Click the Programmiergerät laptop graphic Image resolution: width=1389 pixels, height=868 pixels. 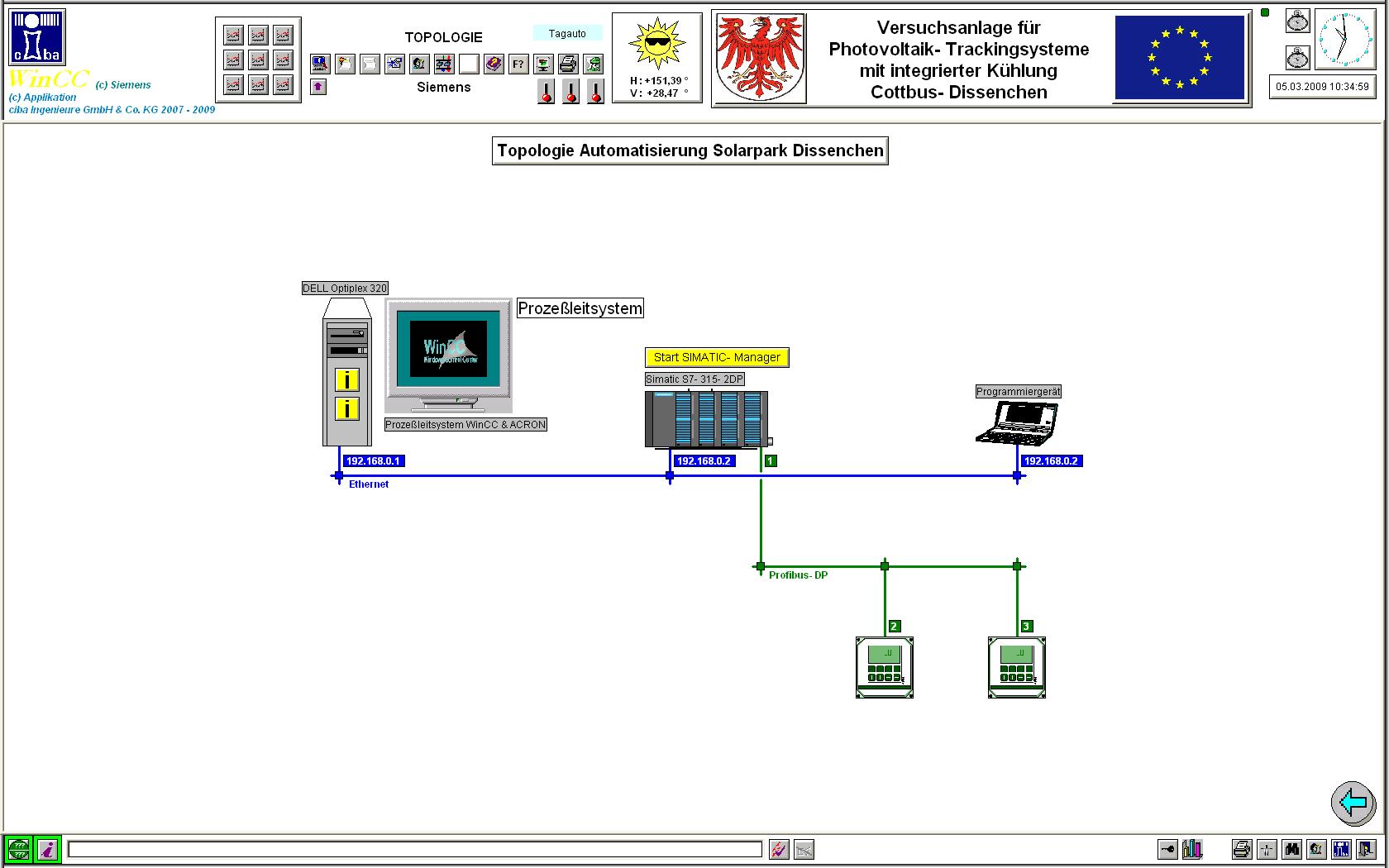point(1016,422)
